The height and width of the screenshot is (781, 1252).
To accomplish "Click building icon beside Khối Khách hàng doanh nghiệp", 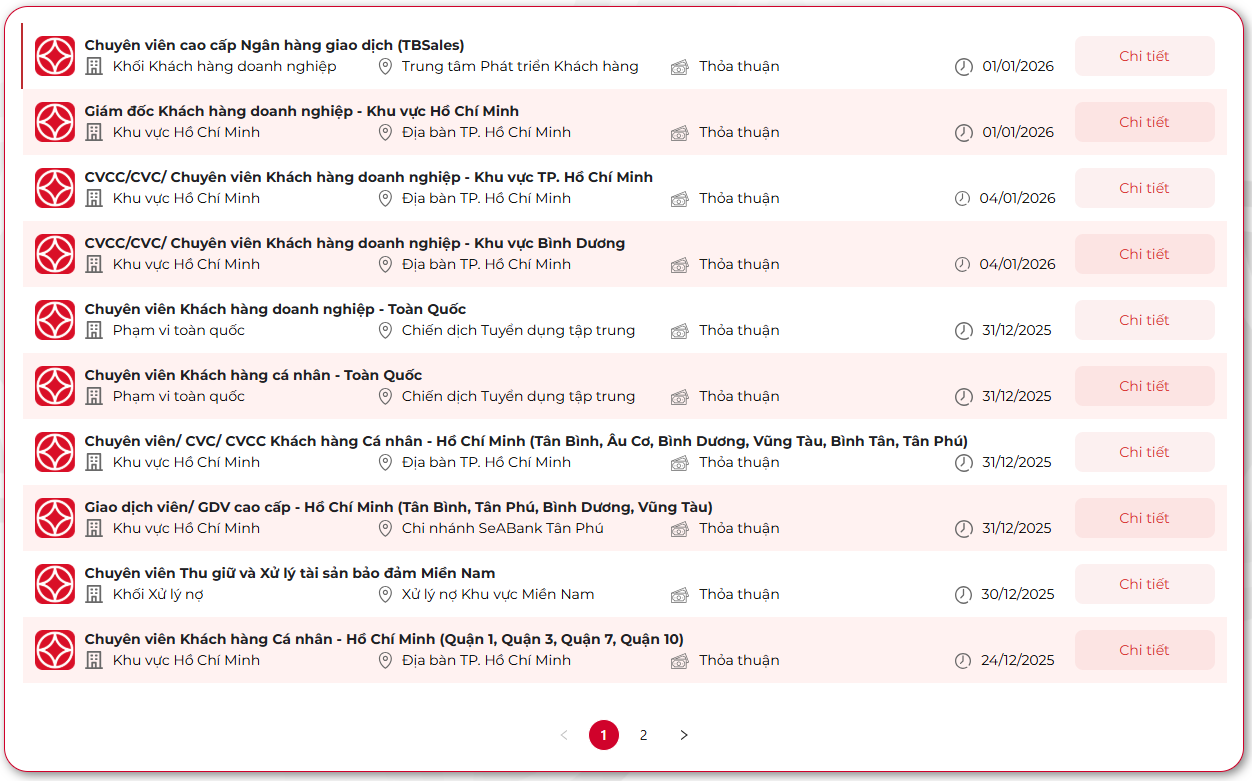I will coord(94,66).
